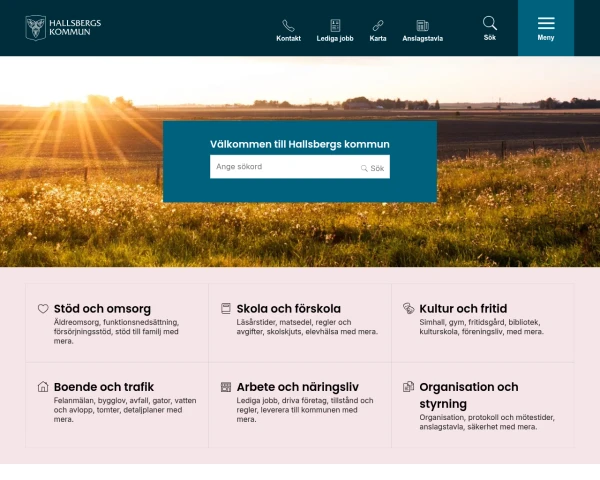Click the Kontakt phone icon
The image size is (600, 480).
(288, 26)
